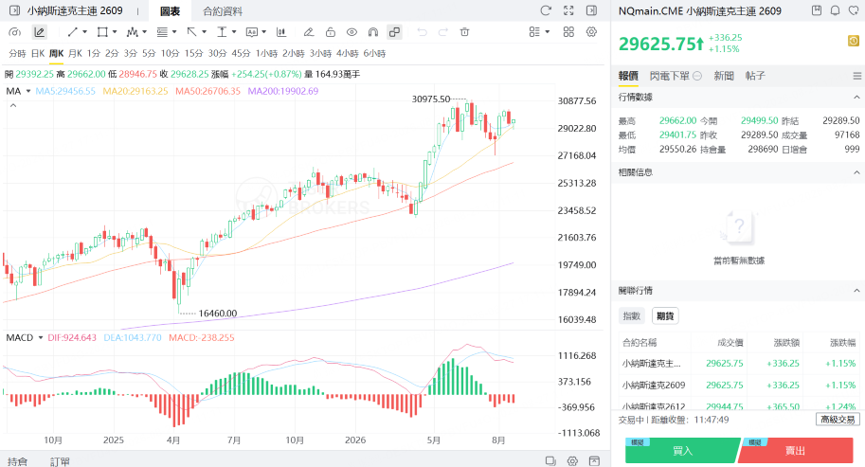865x467 pixels.
Task: Select the Fibonacci levels tool
Action: [162, 32]
